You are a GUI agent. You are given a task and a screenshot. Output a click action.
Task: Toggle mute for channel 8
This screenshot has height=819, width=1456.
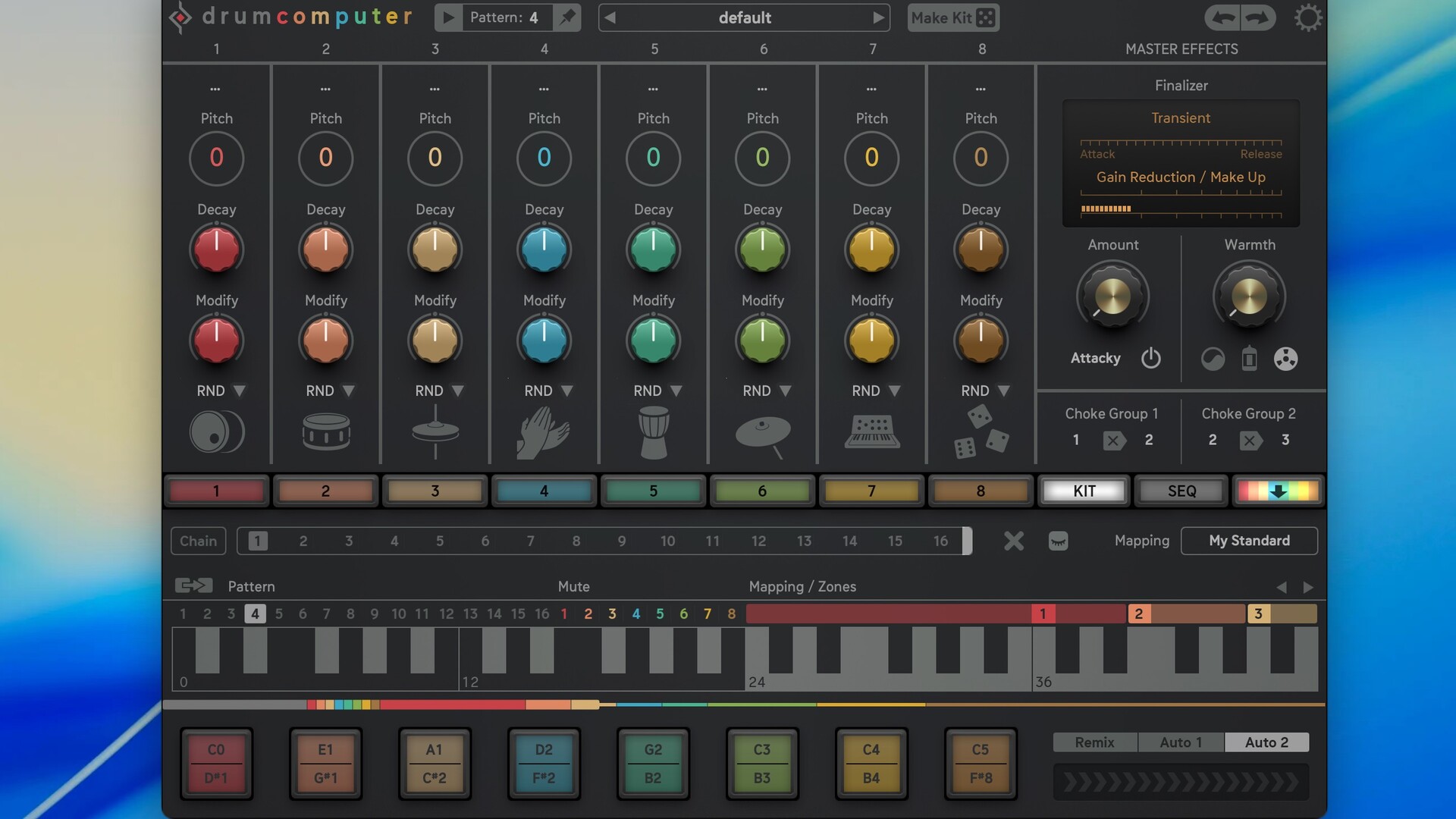click(x=732, y=613)
